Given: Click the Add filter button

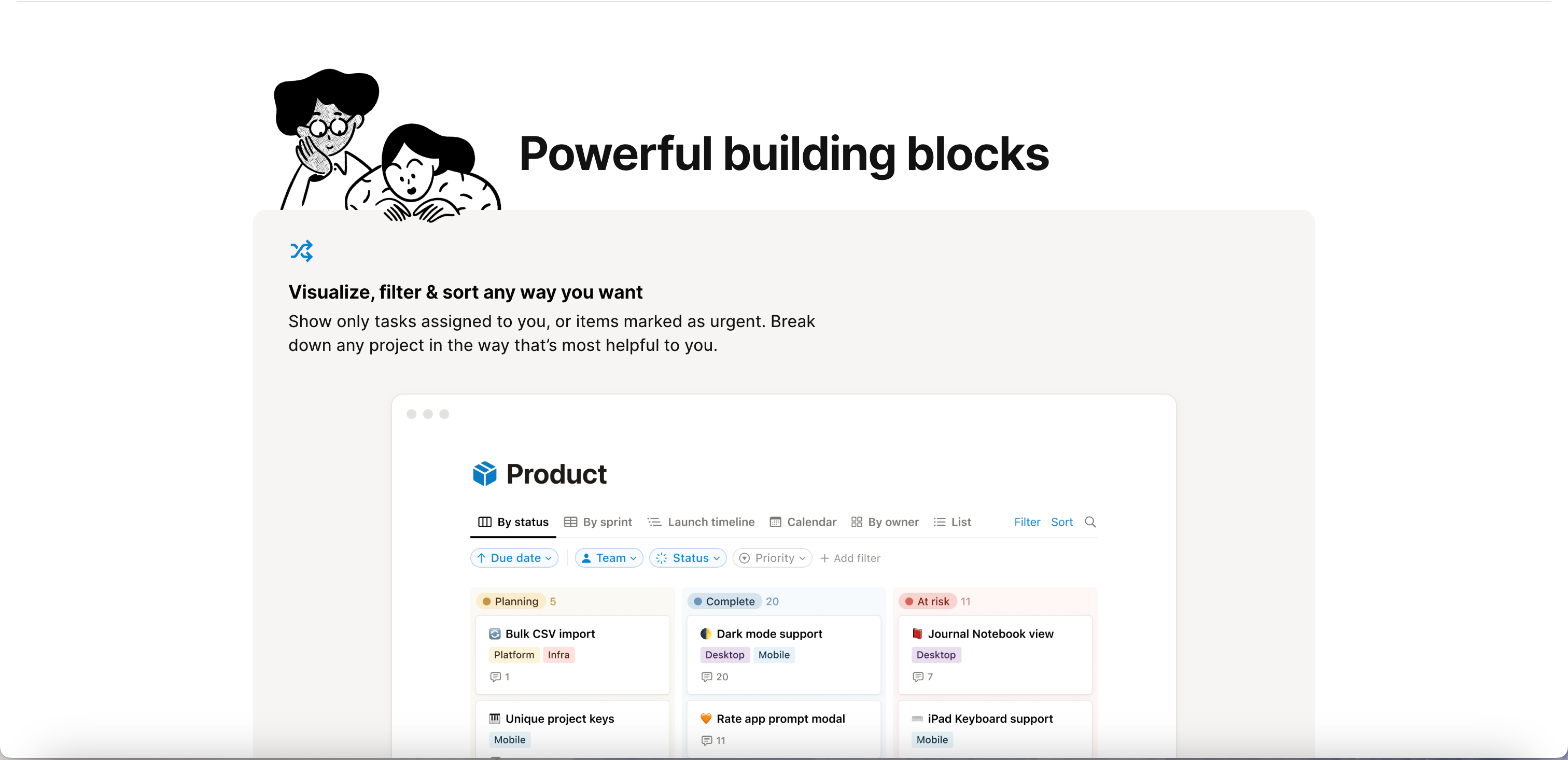Looking at the screenshot, I should (850, 558).
